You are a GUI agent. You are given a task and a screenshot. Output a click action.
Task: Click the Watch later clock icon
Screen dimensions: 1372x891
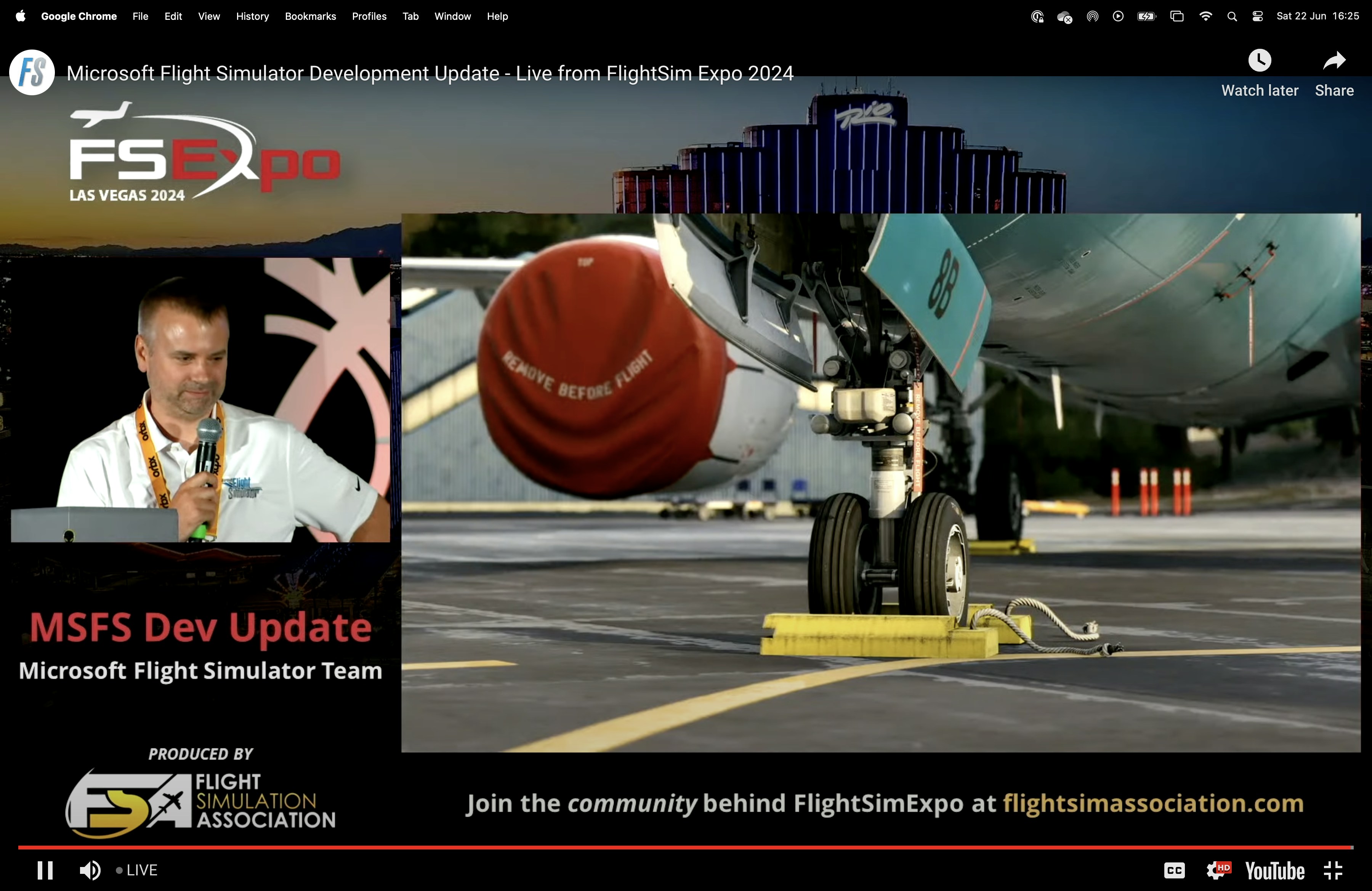[x=1260, y=61]
